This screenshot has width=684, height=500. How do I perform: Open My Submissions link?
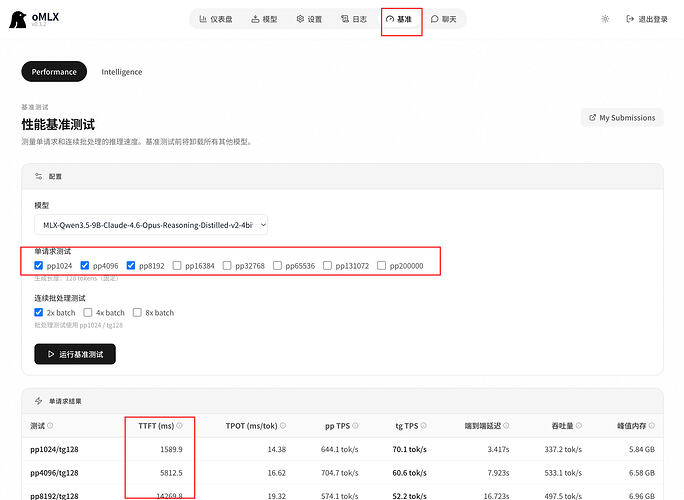[622, 118]
